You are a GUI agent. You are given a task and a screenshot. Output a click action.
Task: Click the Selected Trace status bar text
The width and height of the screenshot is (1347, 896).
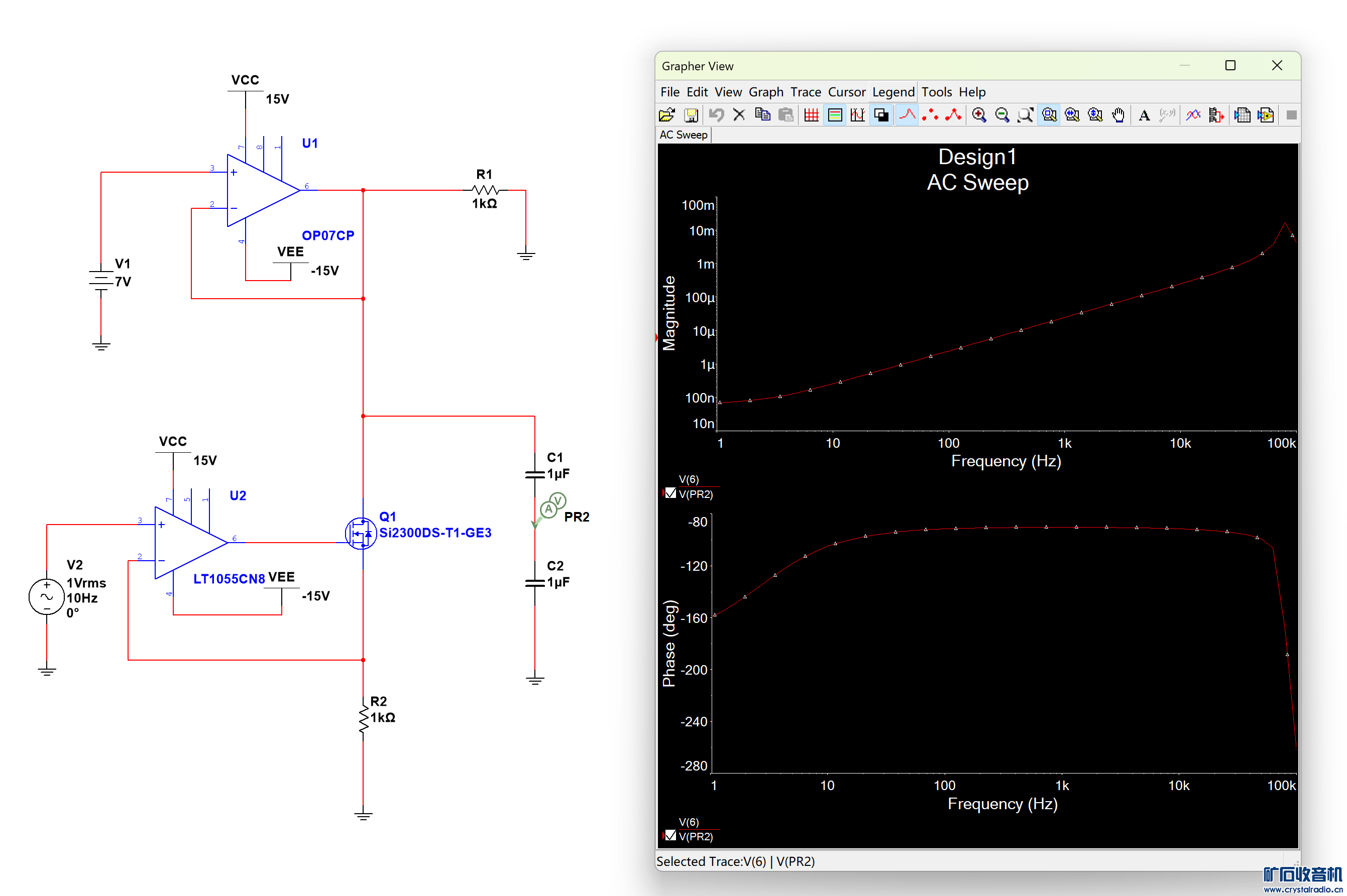click(x=735, y=861)
